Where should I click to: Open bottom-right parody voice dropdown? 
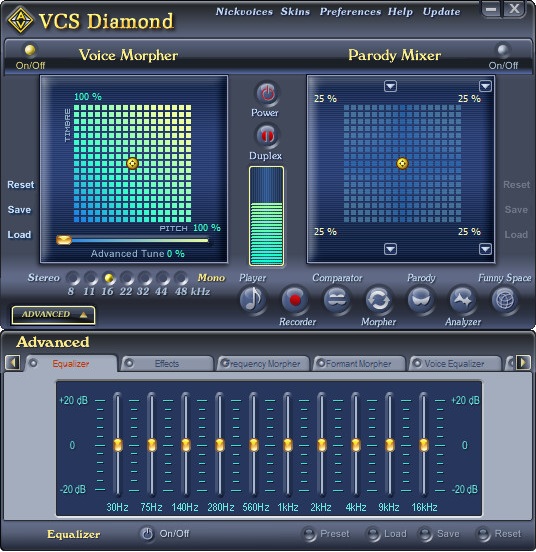coord(485,249)
